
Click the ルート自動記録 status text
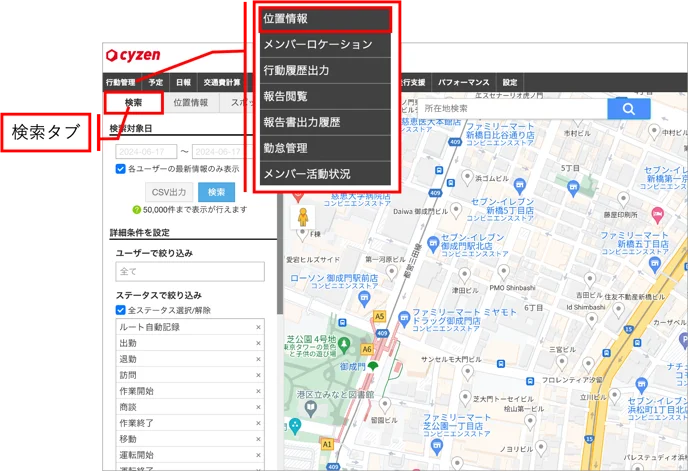pyautogui.click(x=149, y=327)
